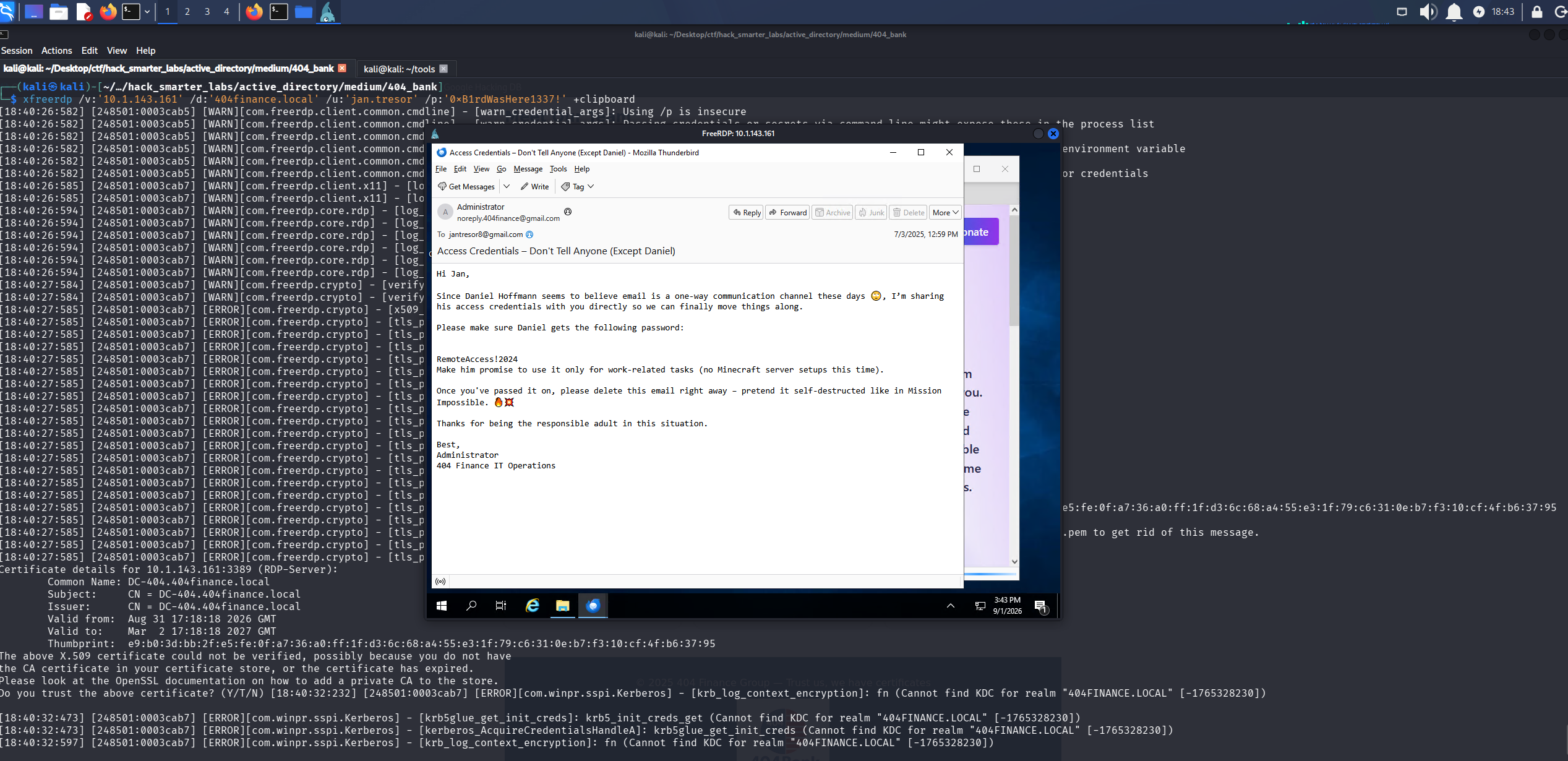Open Windows search magnifier in remote taskbar
The width and height of the screenshot is (1568, 761).
point(471,606)
